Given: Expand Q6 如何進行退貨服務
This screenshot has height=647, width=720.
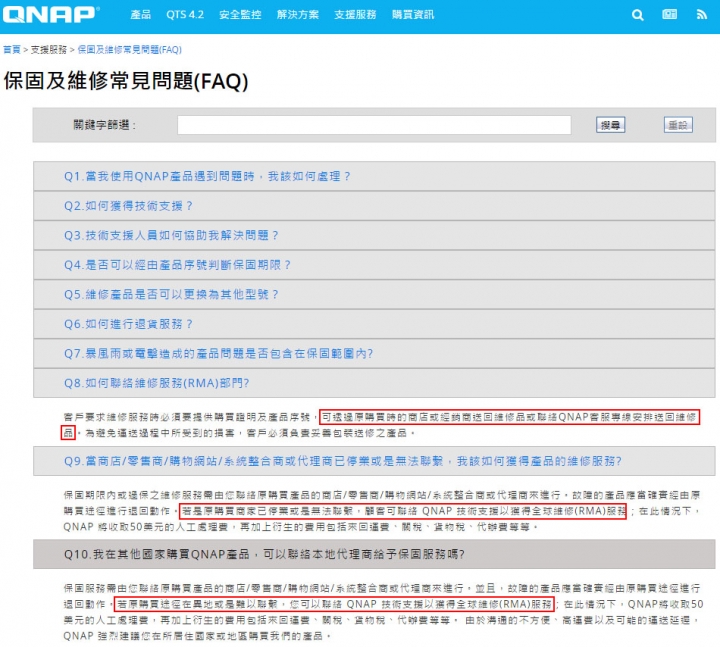Looking at the screenshot, I should [374, 324].
